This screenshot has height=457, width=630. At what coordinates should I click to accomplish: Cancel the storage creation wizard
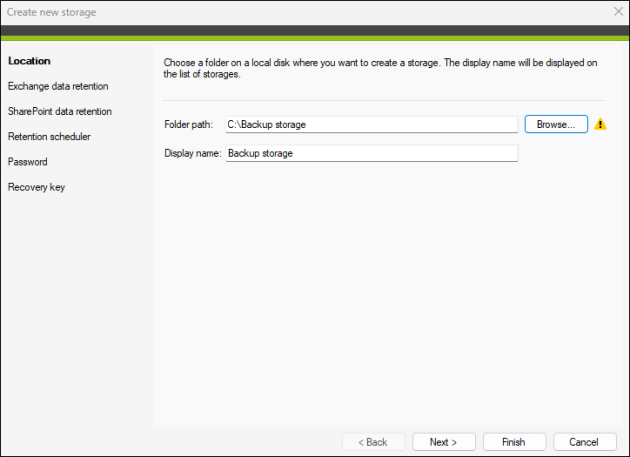pos(585,442)
